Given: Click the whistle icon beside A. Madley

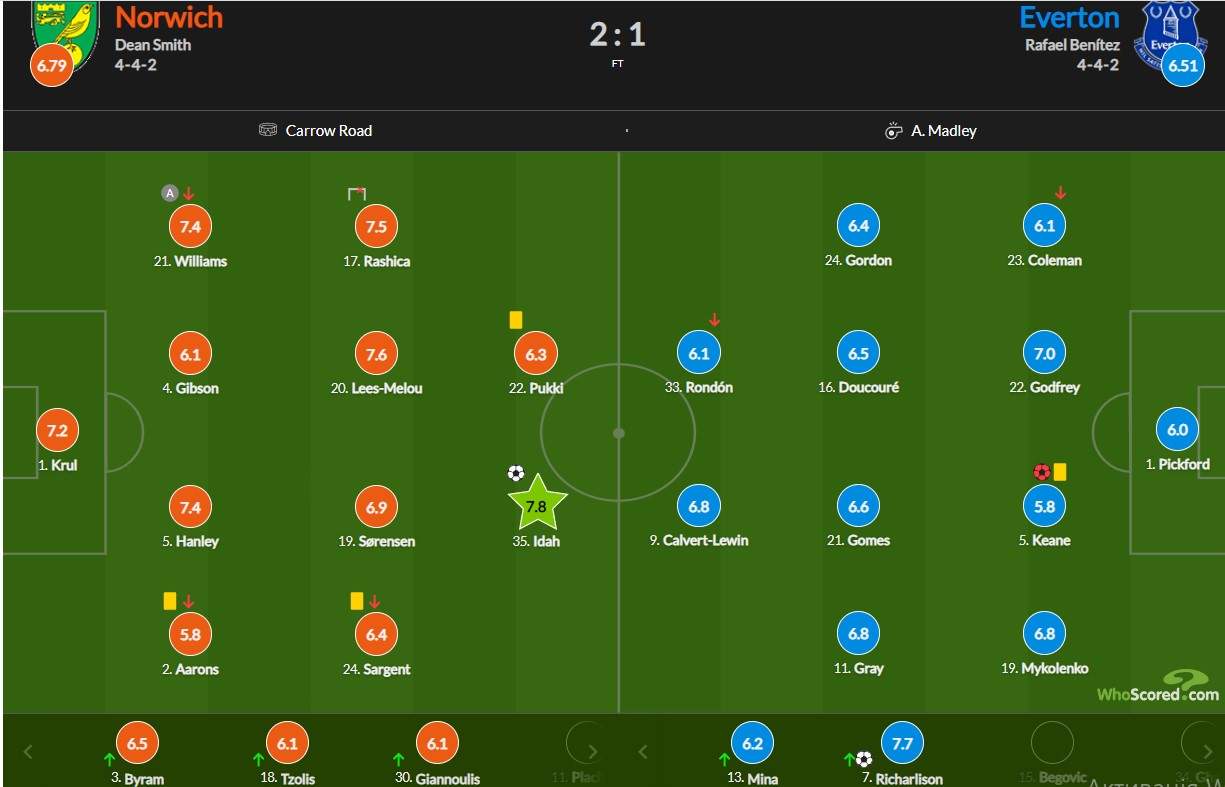Looking at the screenshot, I should coord(894,131).
